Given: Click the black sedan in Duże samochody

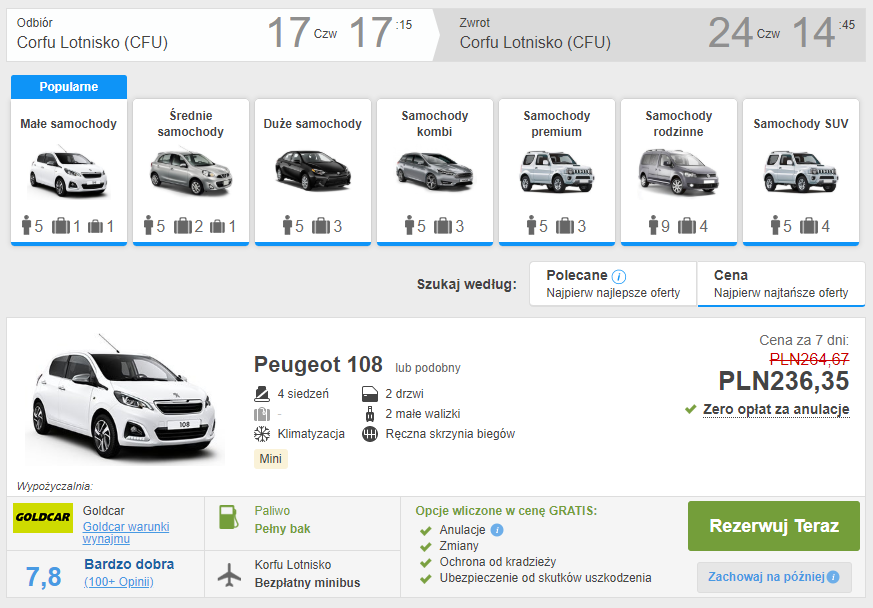Looking at the screenshot, I should click(313, 170).
